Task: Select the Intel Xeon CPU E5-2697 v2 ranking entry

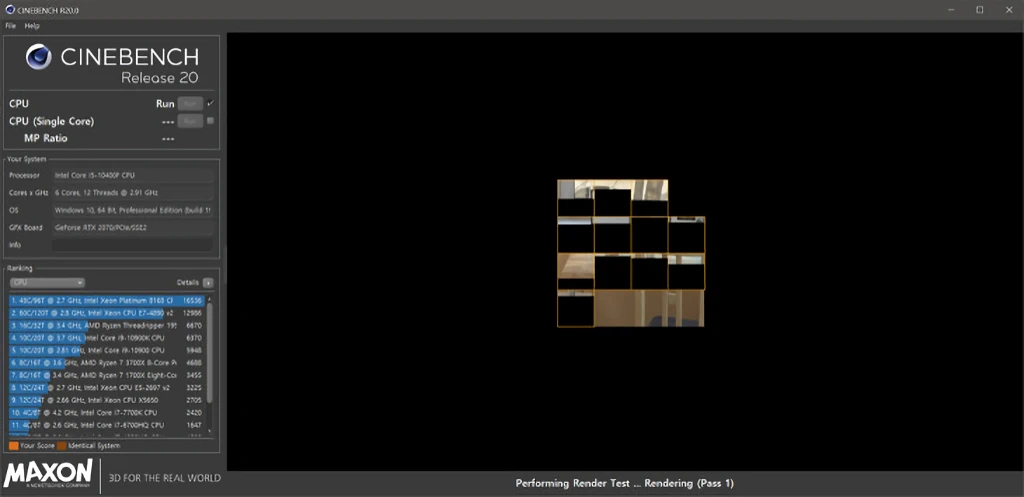Action: (x=107, y=388)
